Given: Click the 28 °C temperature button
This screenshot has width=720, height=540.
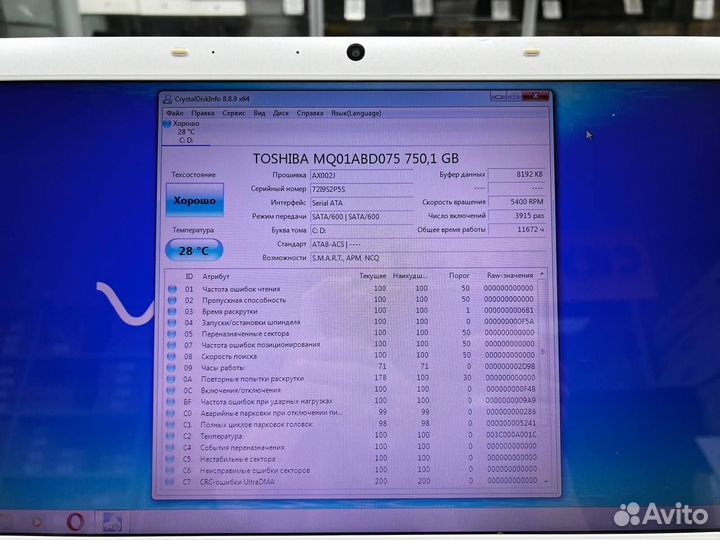Looking at the screenshot, I should click(x=194, y=251).
